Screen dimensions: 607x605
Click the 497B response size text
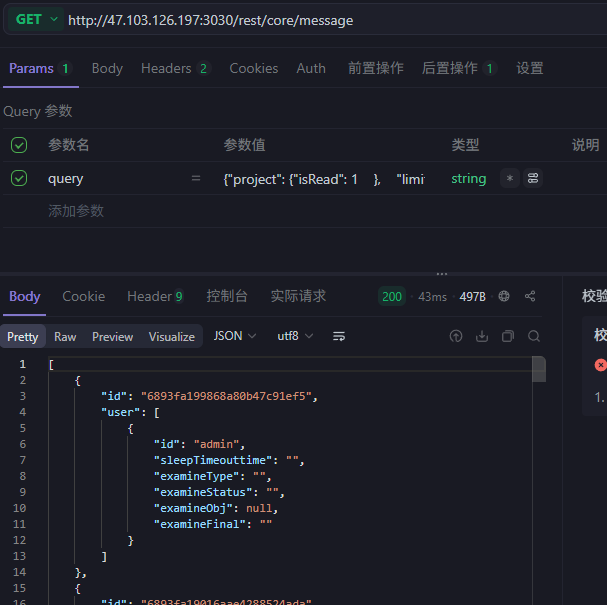472,297
